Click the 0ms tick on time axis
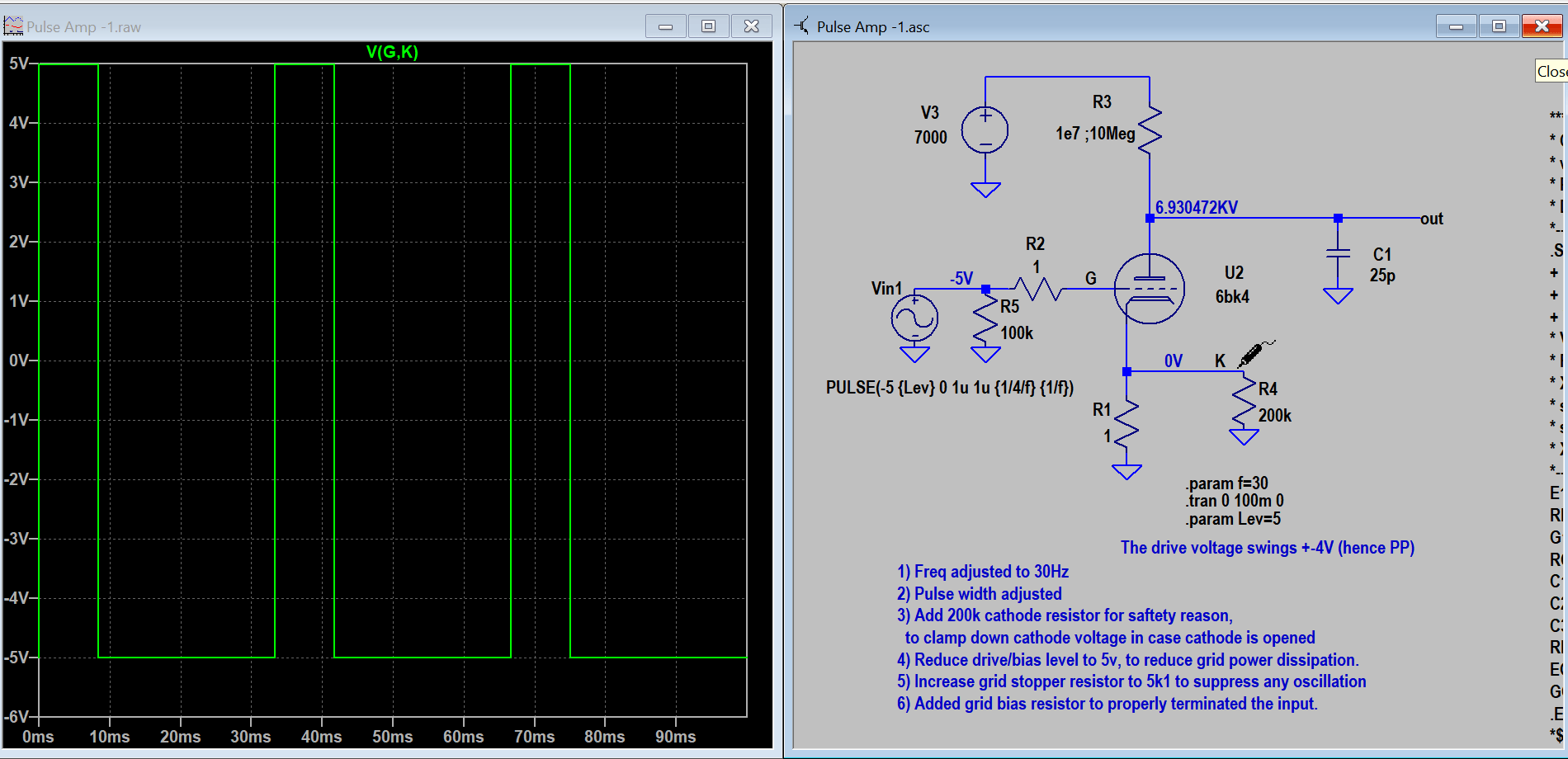Screen dimensions: 1568x759 tap(38, 737)
